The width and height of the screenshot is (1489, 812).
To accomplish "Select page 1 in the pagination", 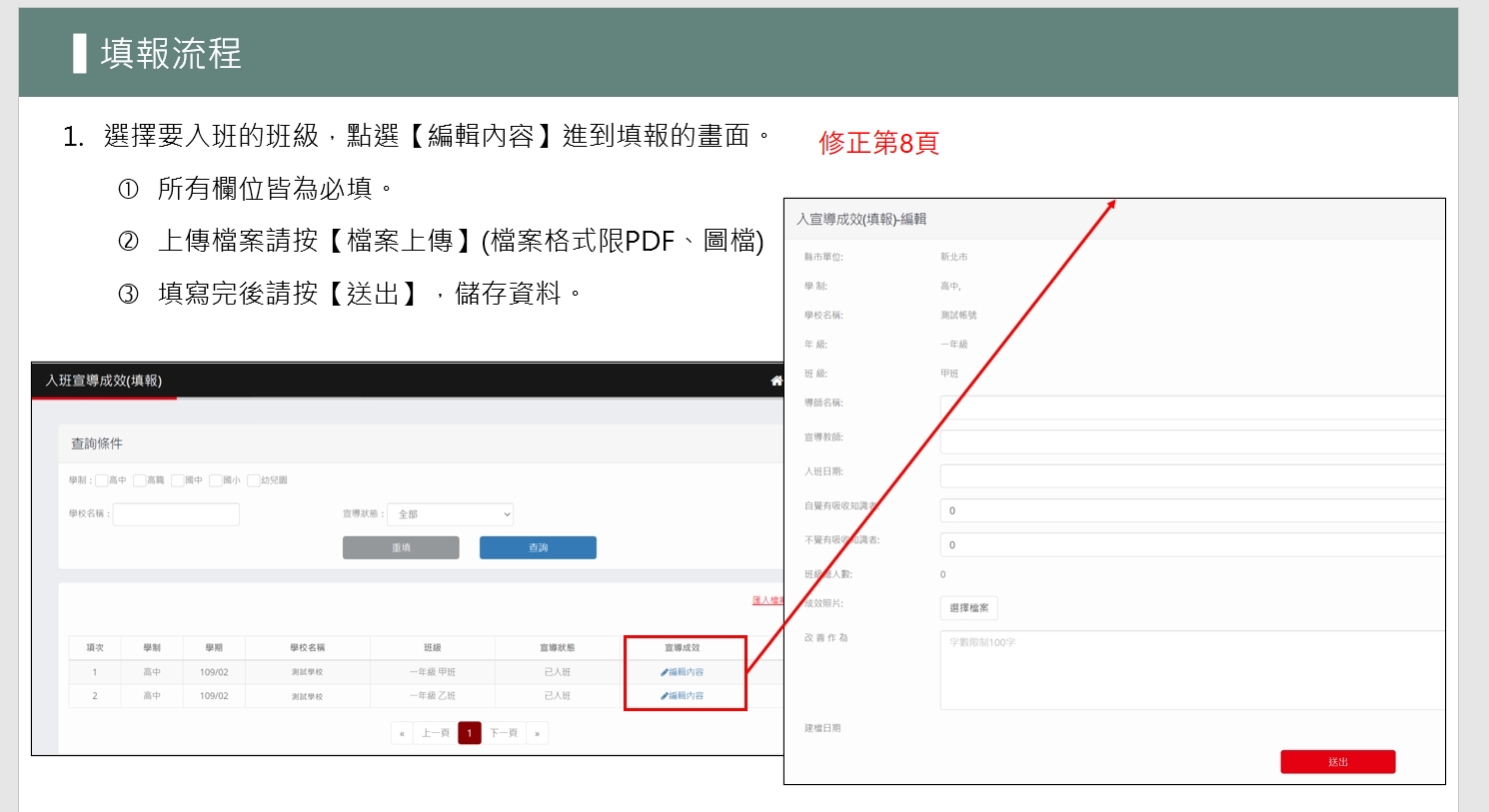I will [x=470, y=733].
